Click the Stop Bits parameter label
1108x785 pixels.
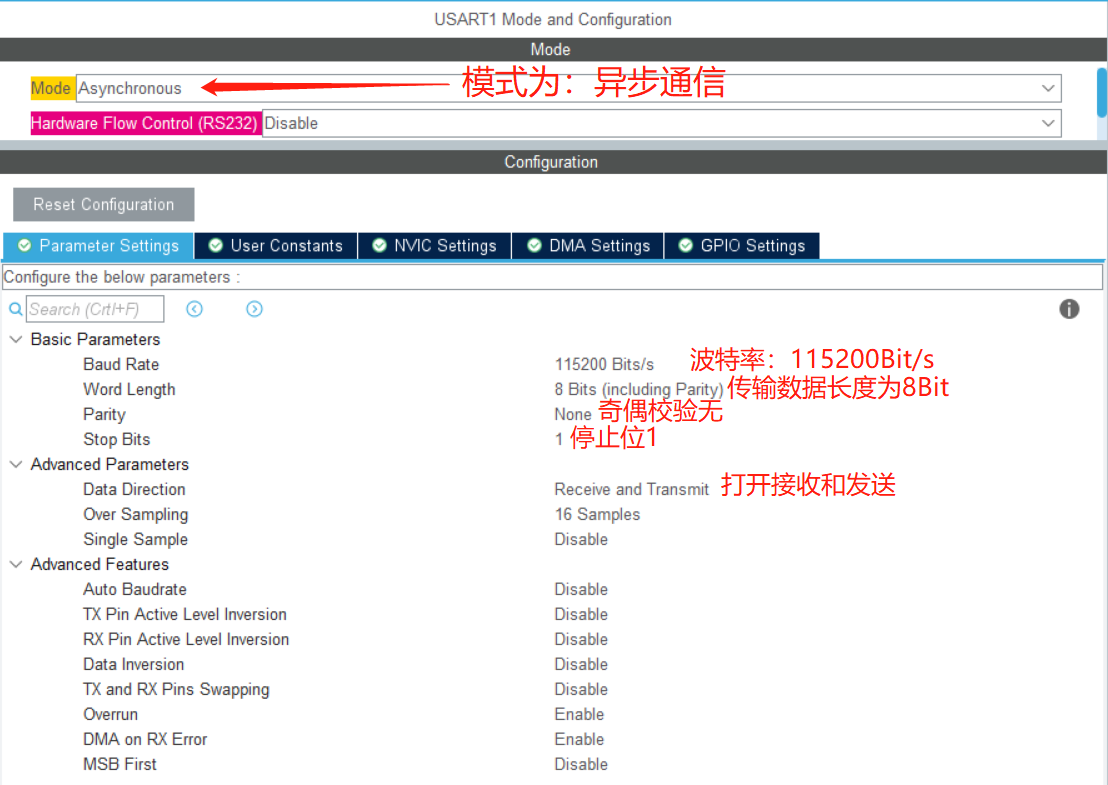pos(117,439)
